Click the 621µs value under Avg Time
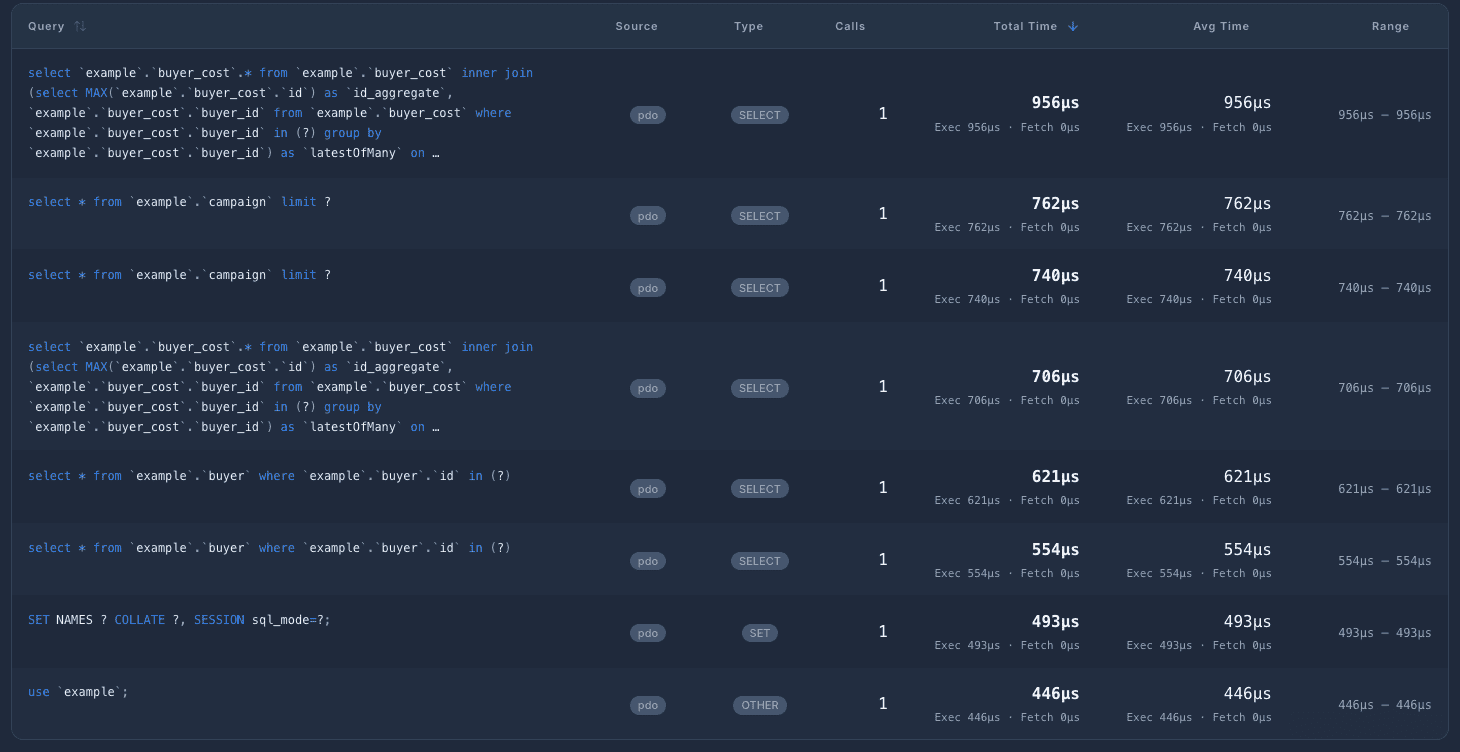 1248,477
